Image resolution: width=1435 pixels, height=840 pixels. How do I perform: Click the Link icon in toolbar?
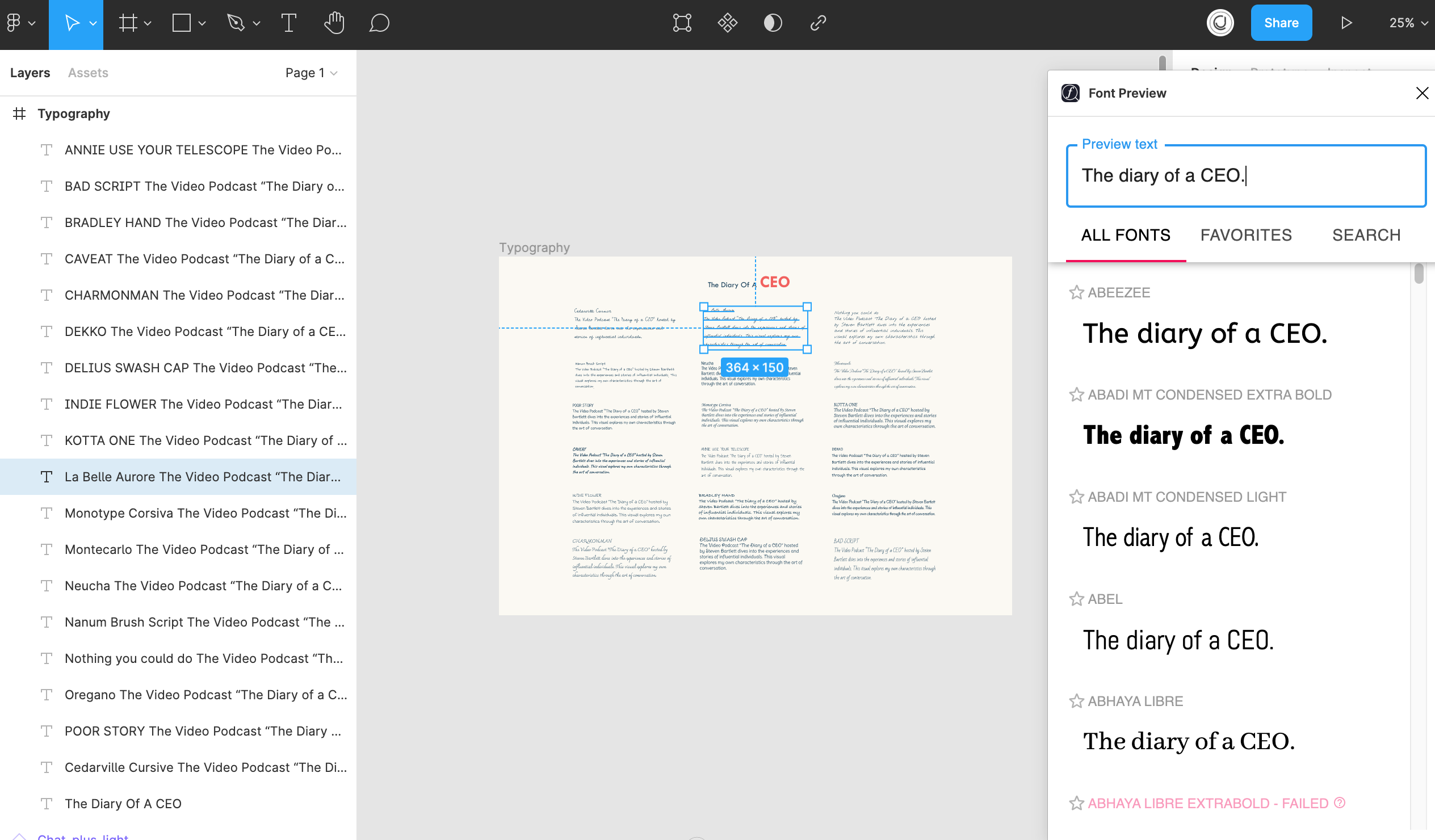point(818,23)
